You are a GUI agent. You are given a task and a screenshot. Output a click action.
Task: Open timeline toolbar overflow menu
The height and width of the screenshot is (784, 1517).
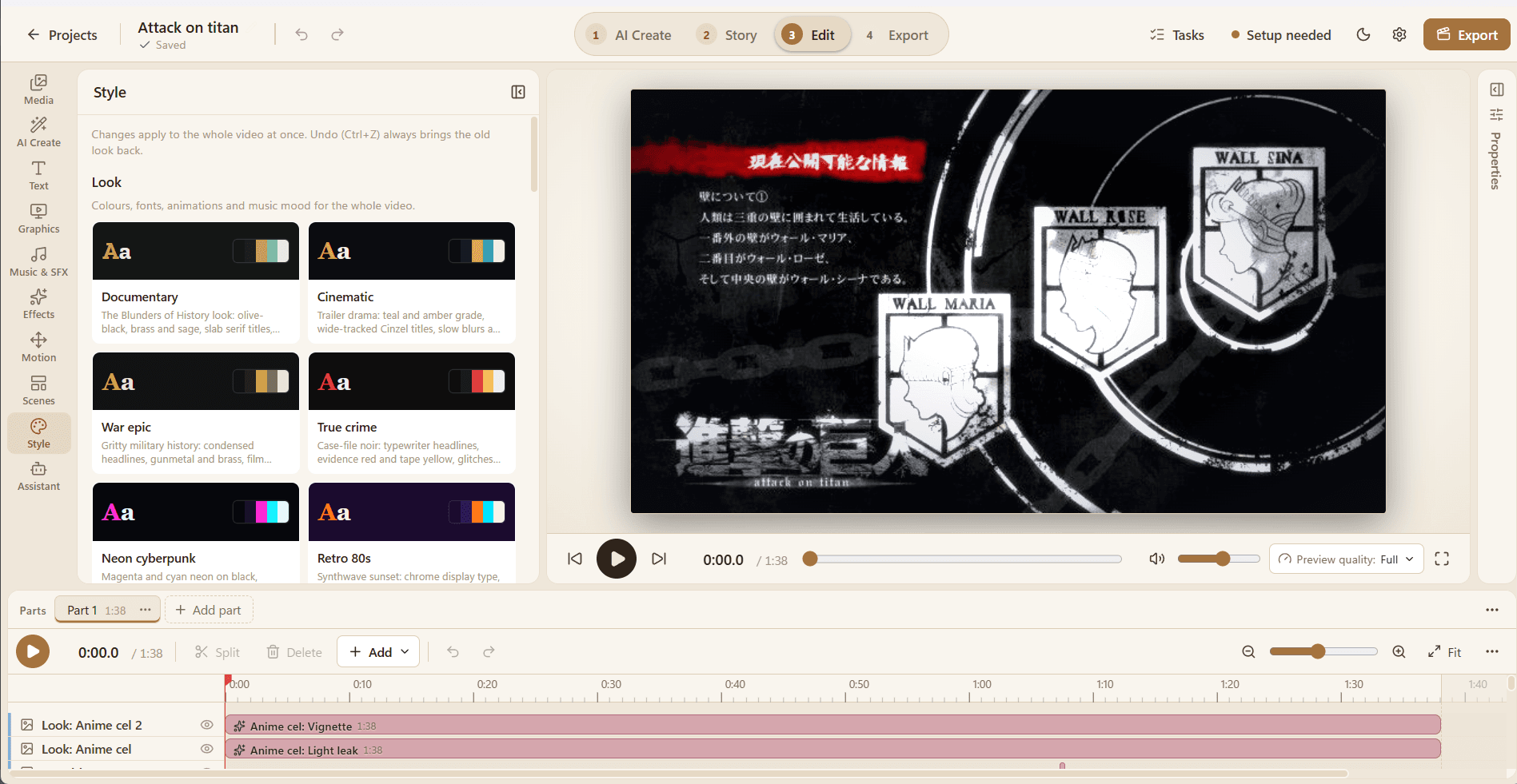tap(1492, 652)
